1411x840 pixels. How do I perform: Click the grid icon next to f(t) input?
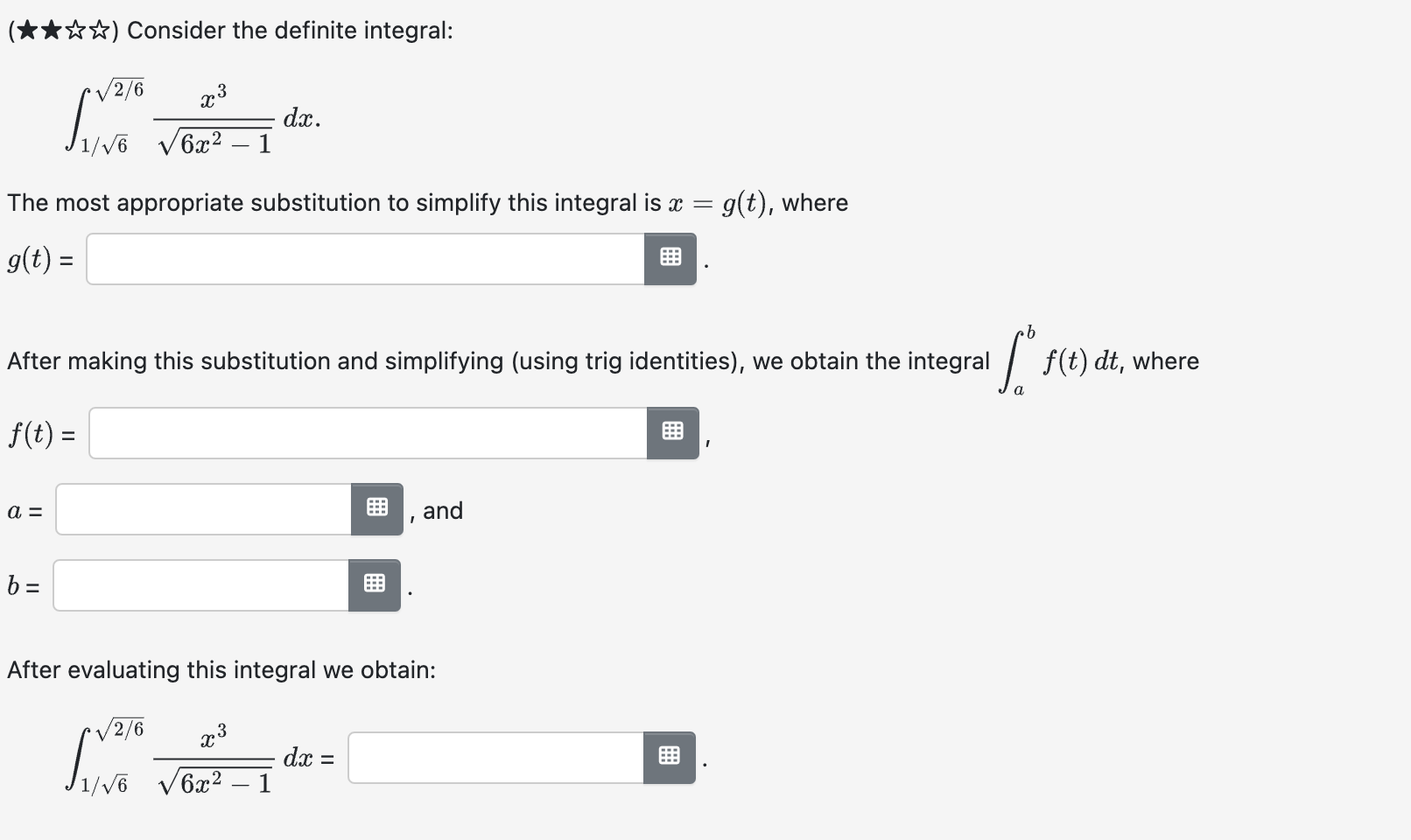672,430
